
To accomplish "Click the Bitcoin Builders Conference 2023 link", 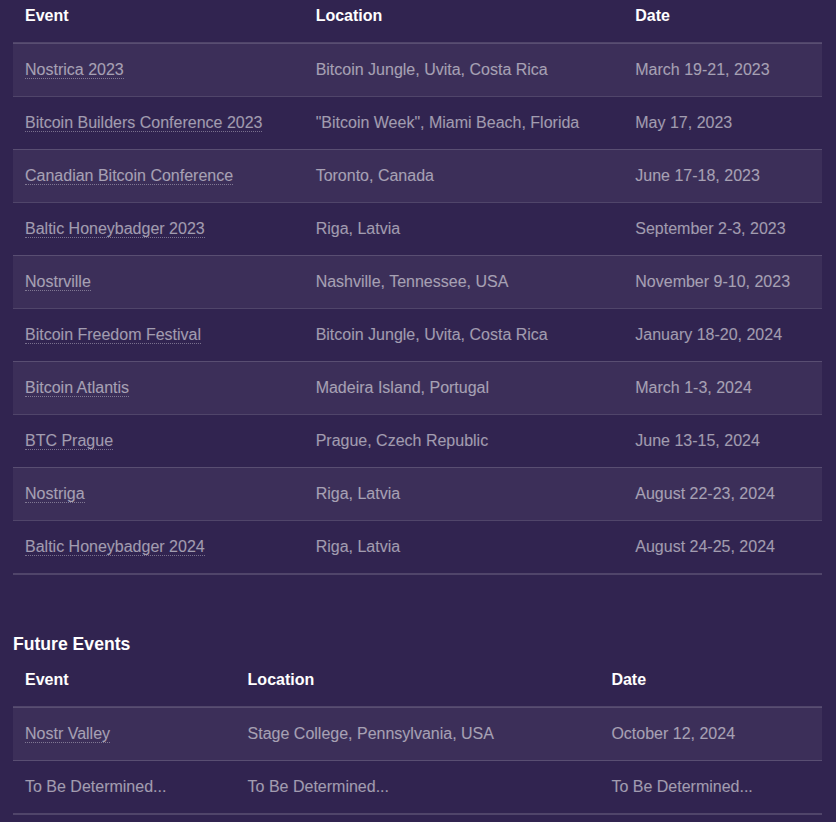I will point(143,123).
